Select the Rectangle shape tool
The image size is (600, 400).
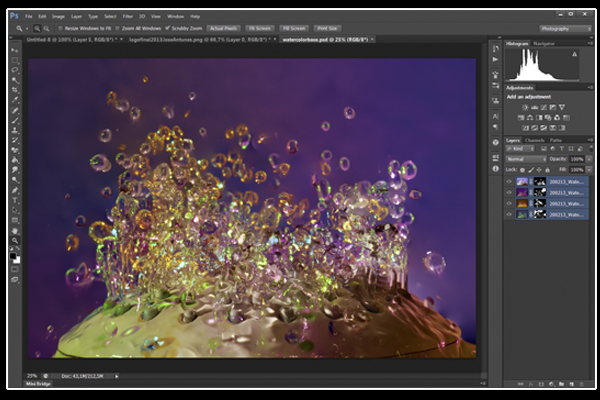coord(15,220)
